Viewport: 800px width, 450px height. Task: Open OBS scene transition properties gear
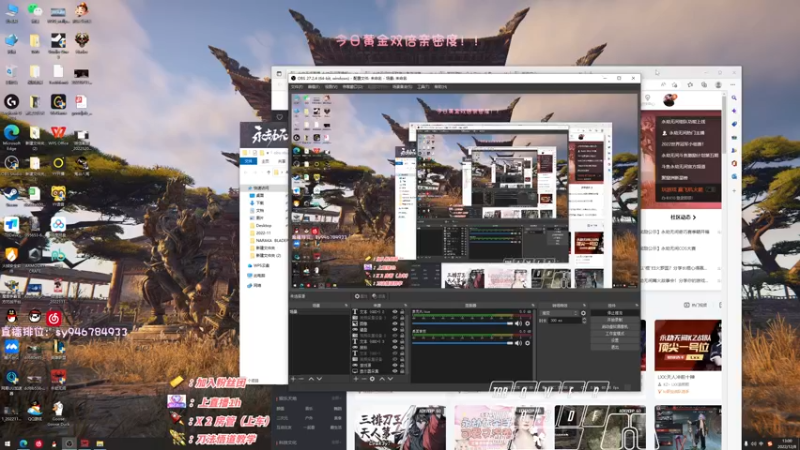coord(583,313)
